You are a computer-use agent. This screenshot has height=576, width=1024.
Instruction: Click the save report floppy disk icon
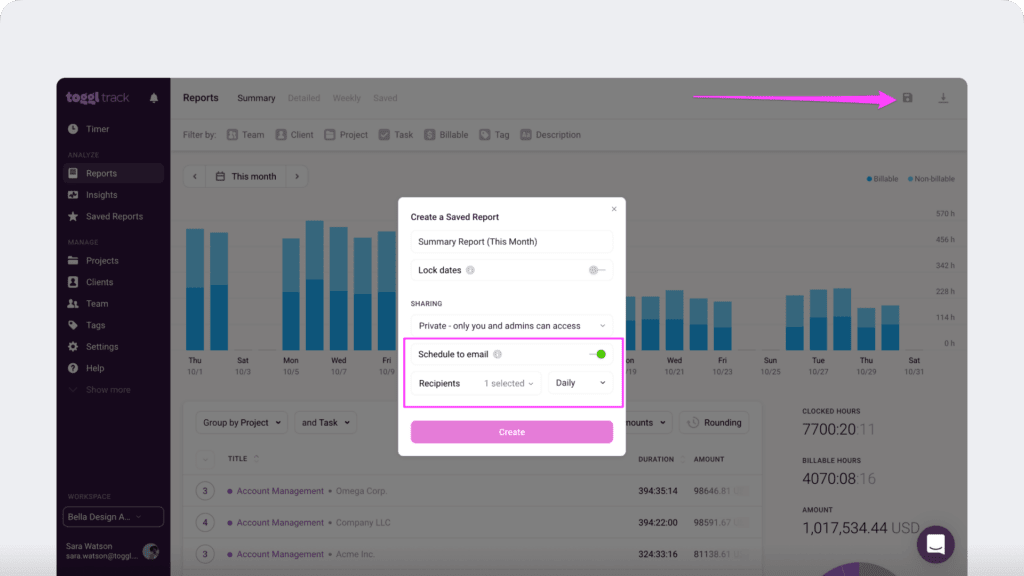[907, 98]
